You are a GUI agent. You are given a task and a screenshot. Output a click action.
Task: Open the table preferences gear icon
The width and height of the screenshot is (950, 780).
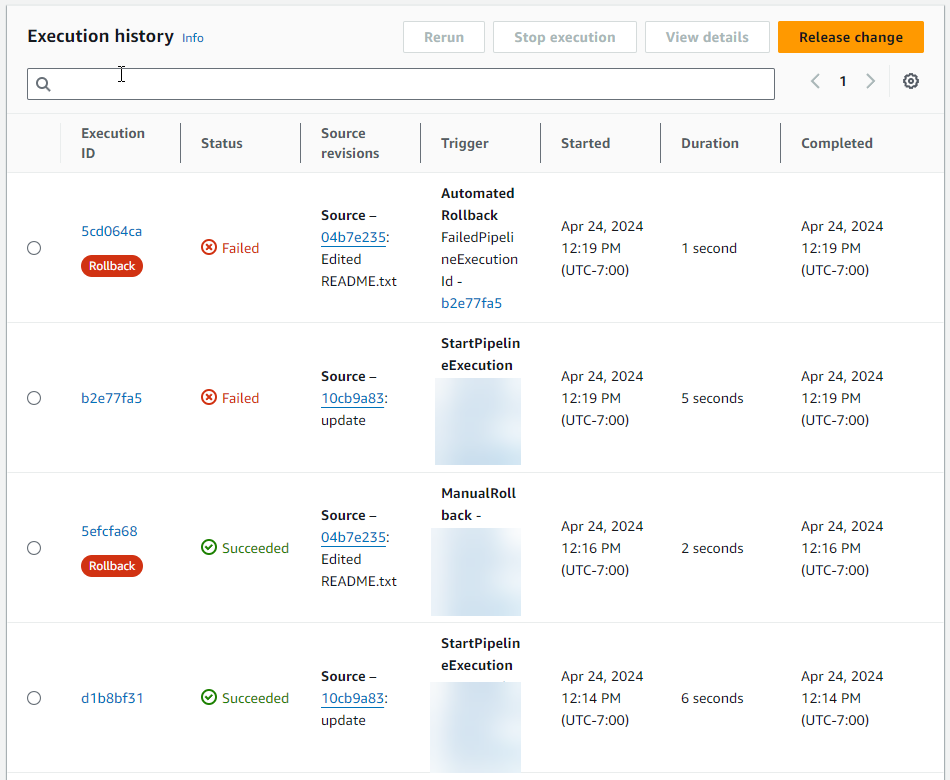pos(910,83)
